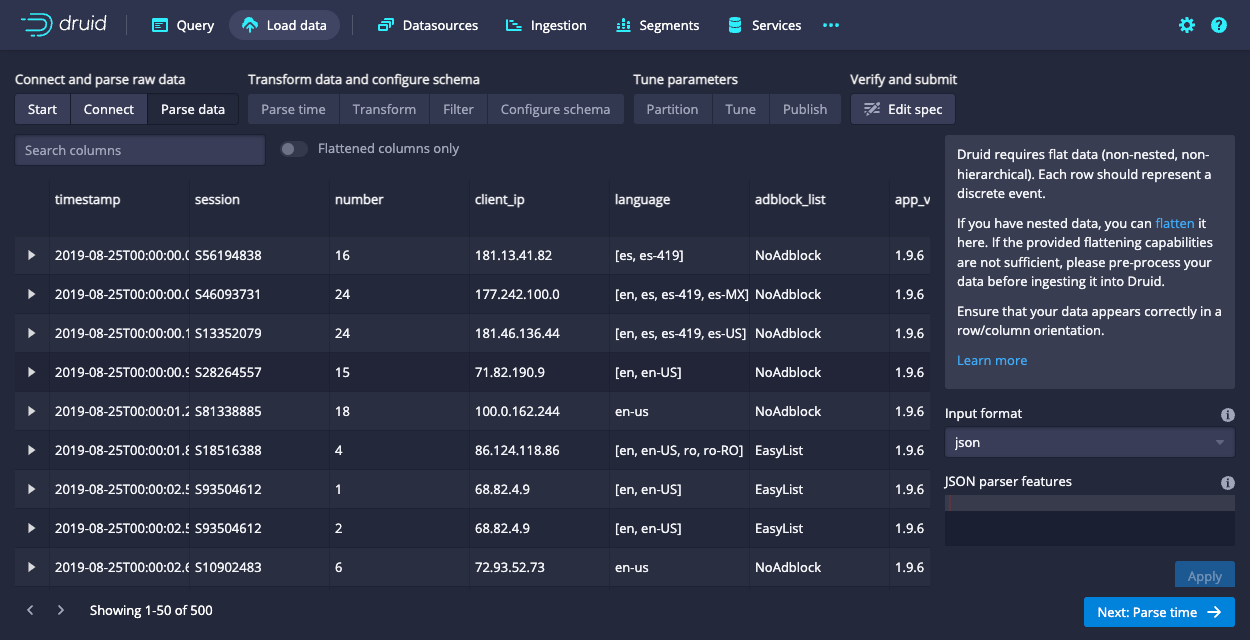The width and height of the screenshot is (1250, 640).
Task: Select the Load data navigation tab
Action: click(284, 25)
